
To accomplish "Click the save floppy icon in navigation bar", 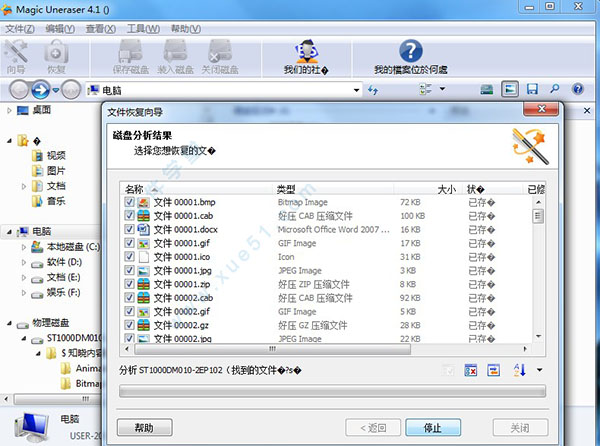I will click(x=532, y=89).
